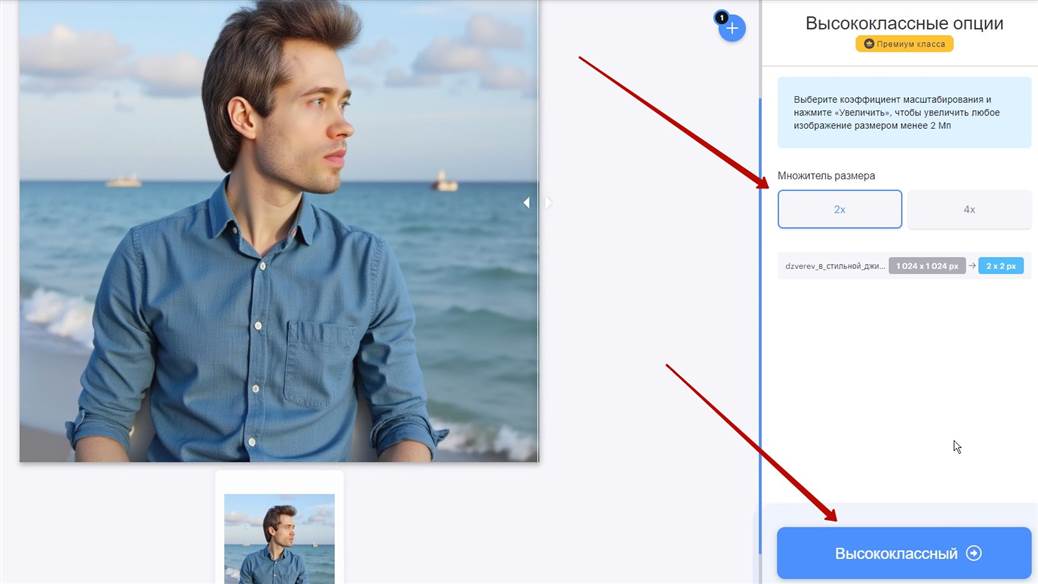Click the image count badge showing 1
1038x584 pixels.
720,17
